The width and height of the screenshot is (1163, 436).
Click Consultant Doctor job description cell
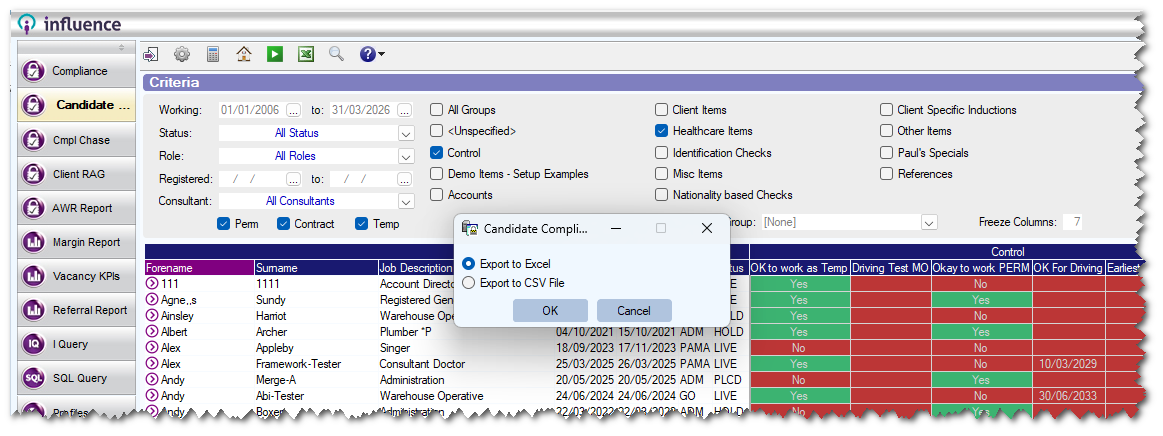click(422, 364)
